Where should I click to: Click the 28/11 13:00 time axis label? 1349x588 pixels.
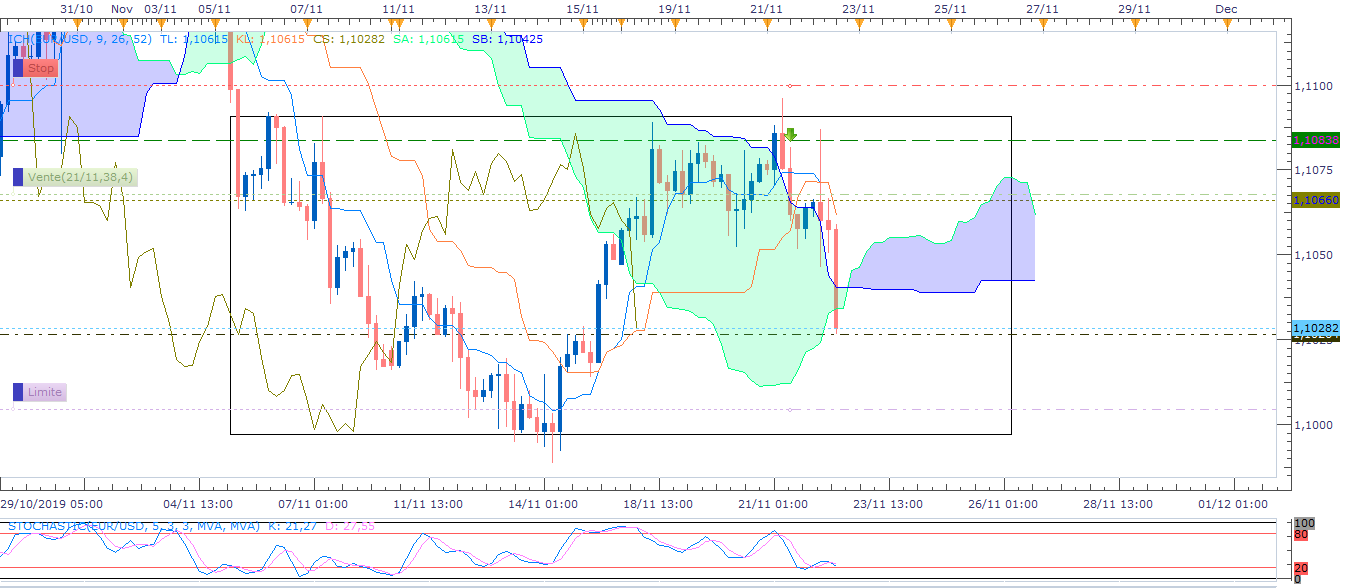(1119, 504)
